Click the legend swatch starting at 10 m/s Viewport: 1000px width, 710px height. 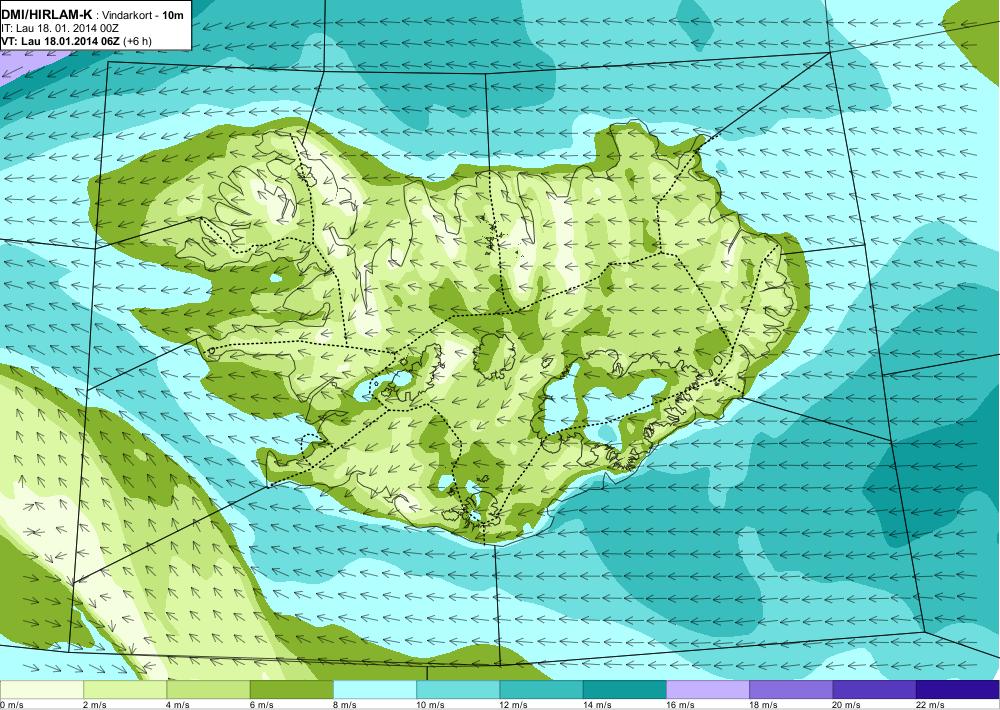click(458, 690)
